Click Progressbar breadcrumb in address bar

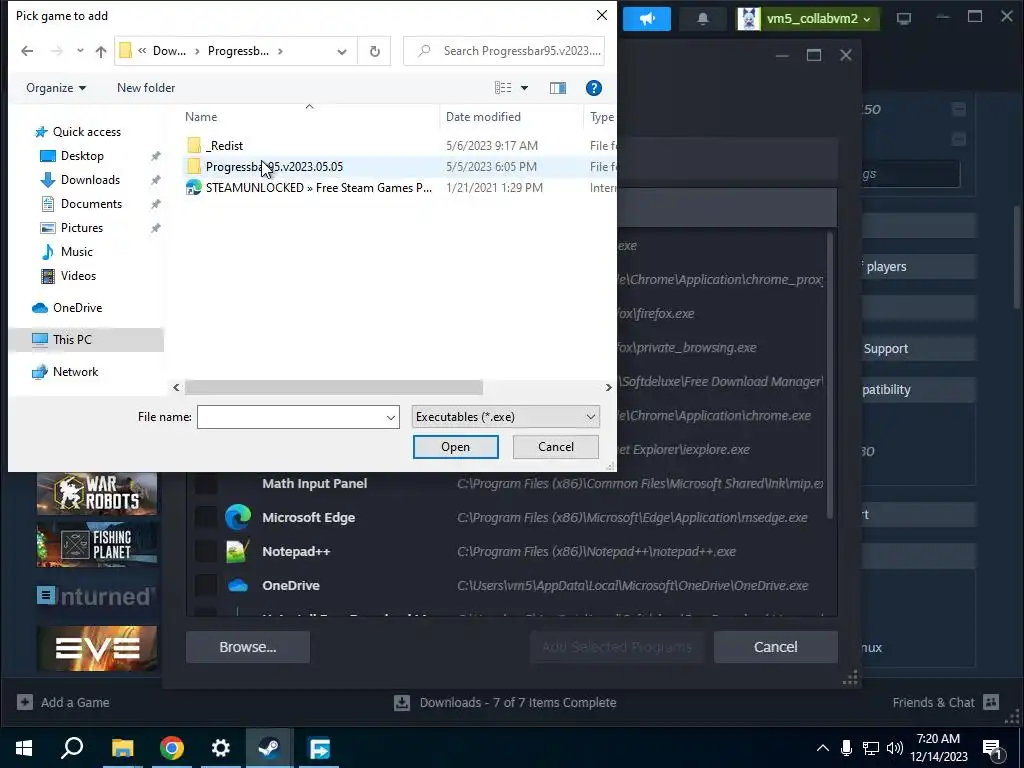pyautogui.click(x=238, y=51)
